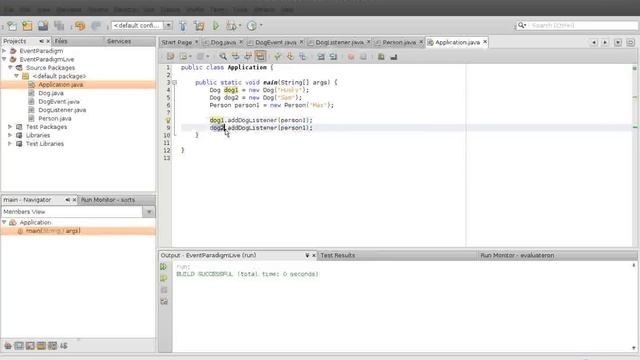Screen dimensions: 640x360
Task: Click the Uncomment icon in editor toolbar
Action: [x=393, y=57]
